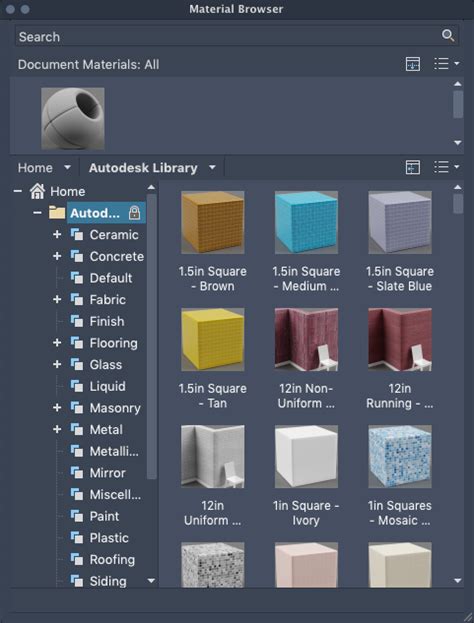Select the Roofing category
This screenshot has width=474, height=623.
click(112, 559)
